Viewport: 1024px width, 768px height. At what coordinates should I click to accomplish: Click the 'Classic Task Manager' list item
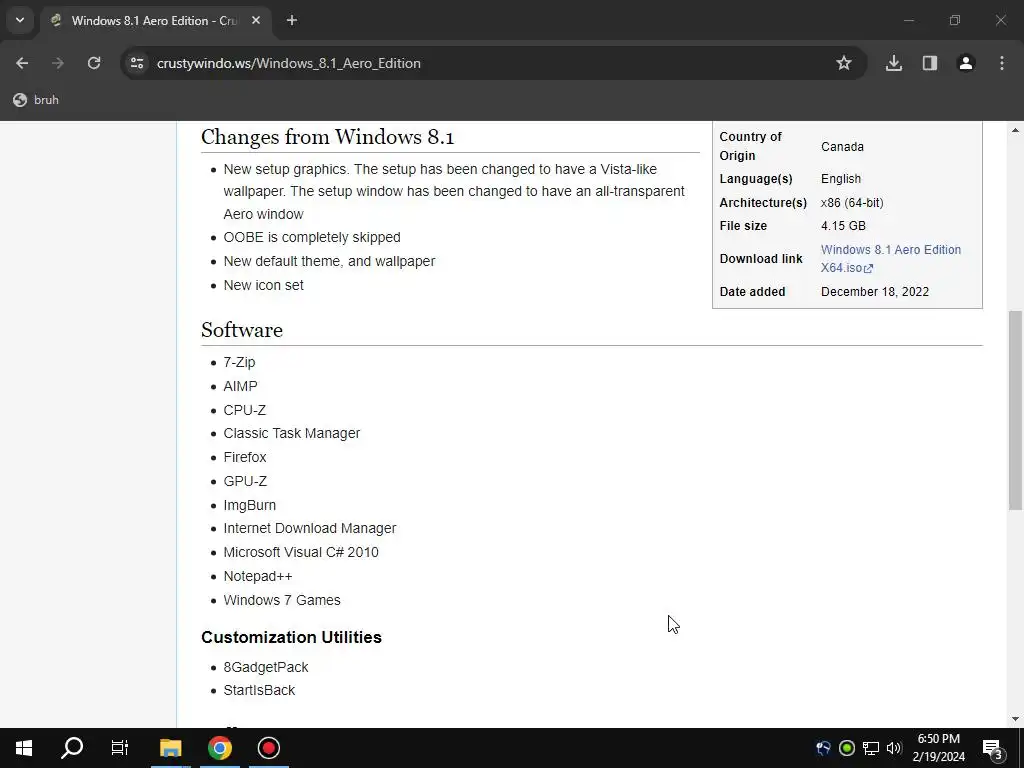click(292, 434)
